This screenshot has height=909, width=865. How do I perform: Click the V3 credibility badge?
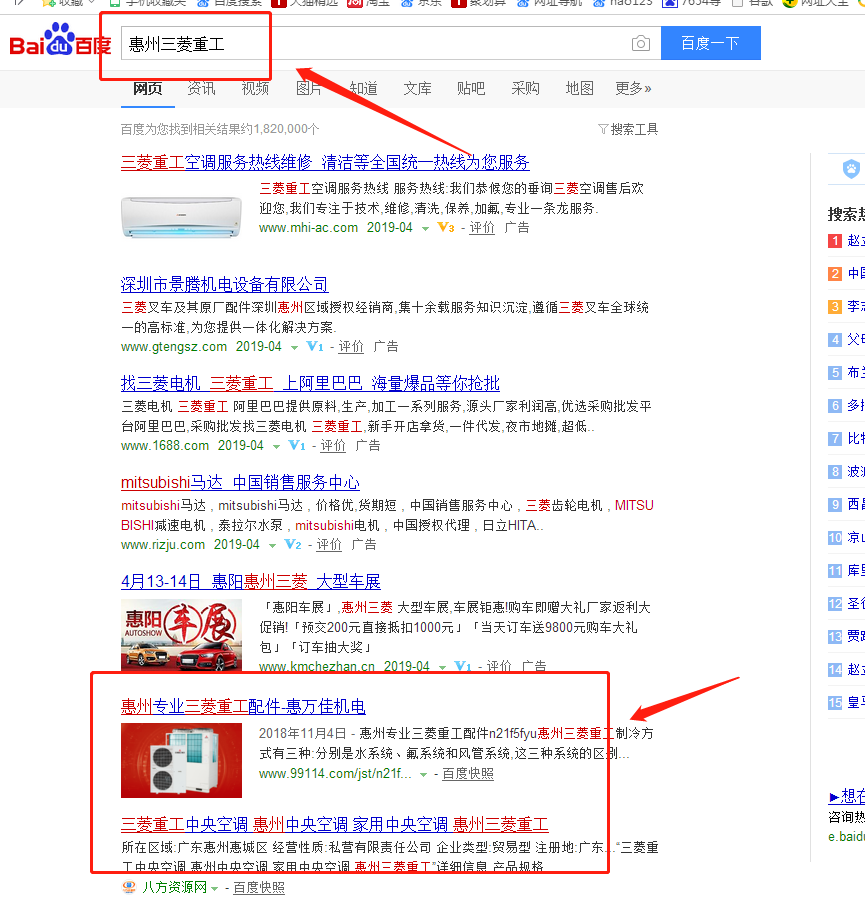pyautogui.click(x=446, y=228)
